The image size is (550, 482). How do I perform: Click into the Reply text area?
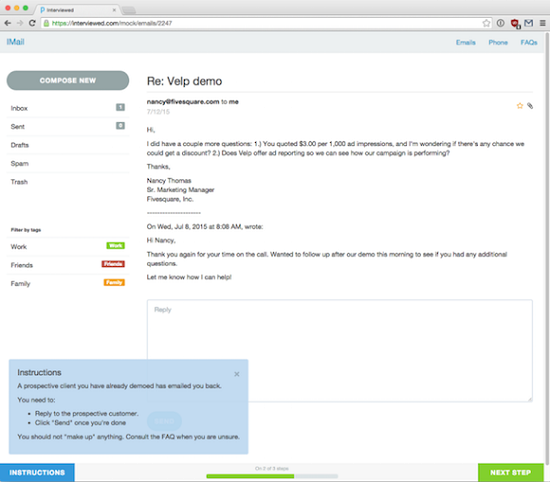click(x=340, y=350)
